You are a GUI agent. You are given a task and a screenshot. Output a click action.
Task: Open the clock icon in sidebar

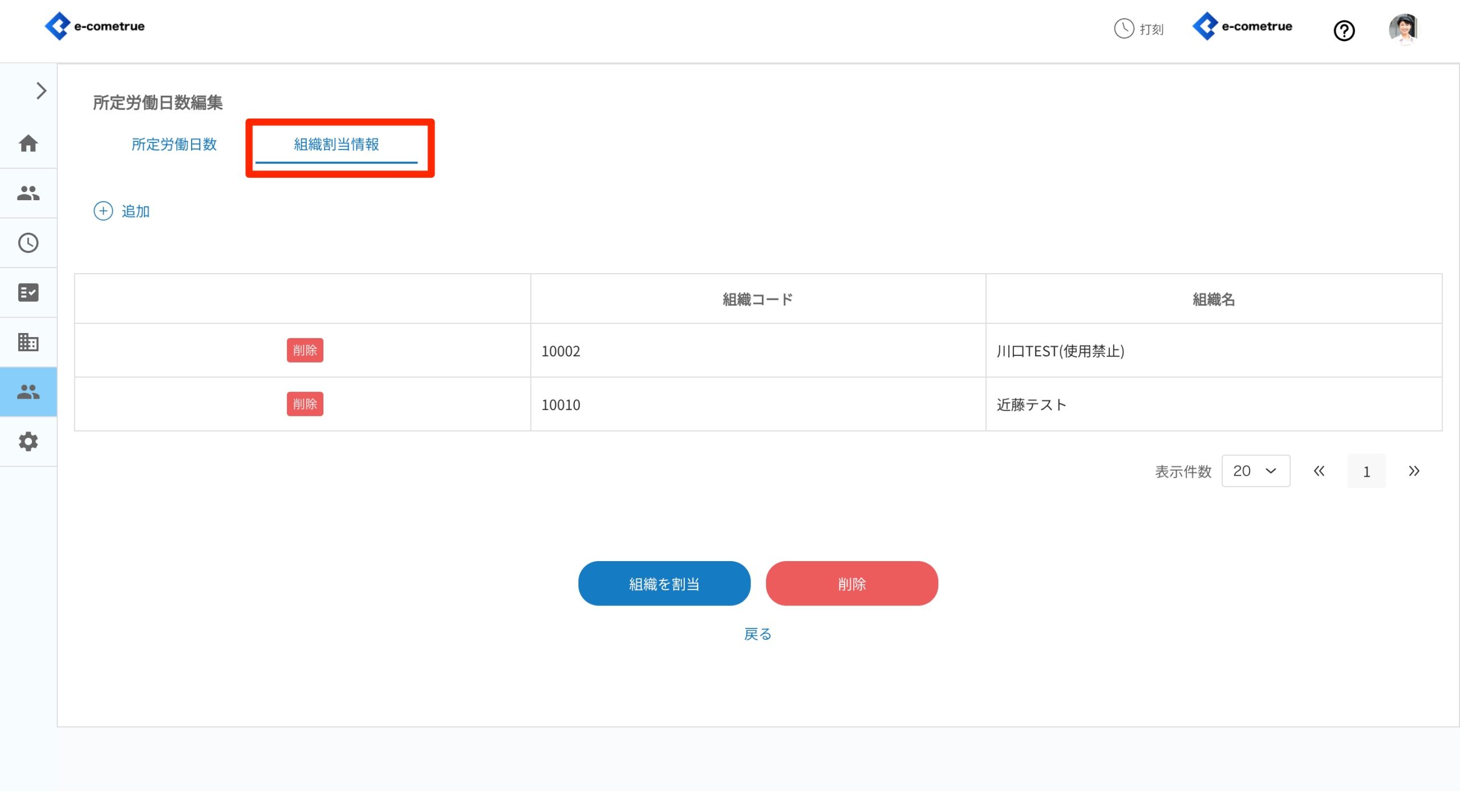(28, 243)
